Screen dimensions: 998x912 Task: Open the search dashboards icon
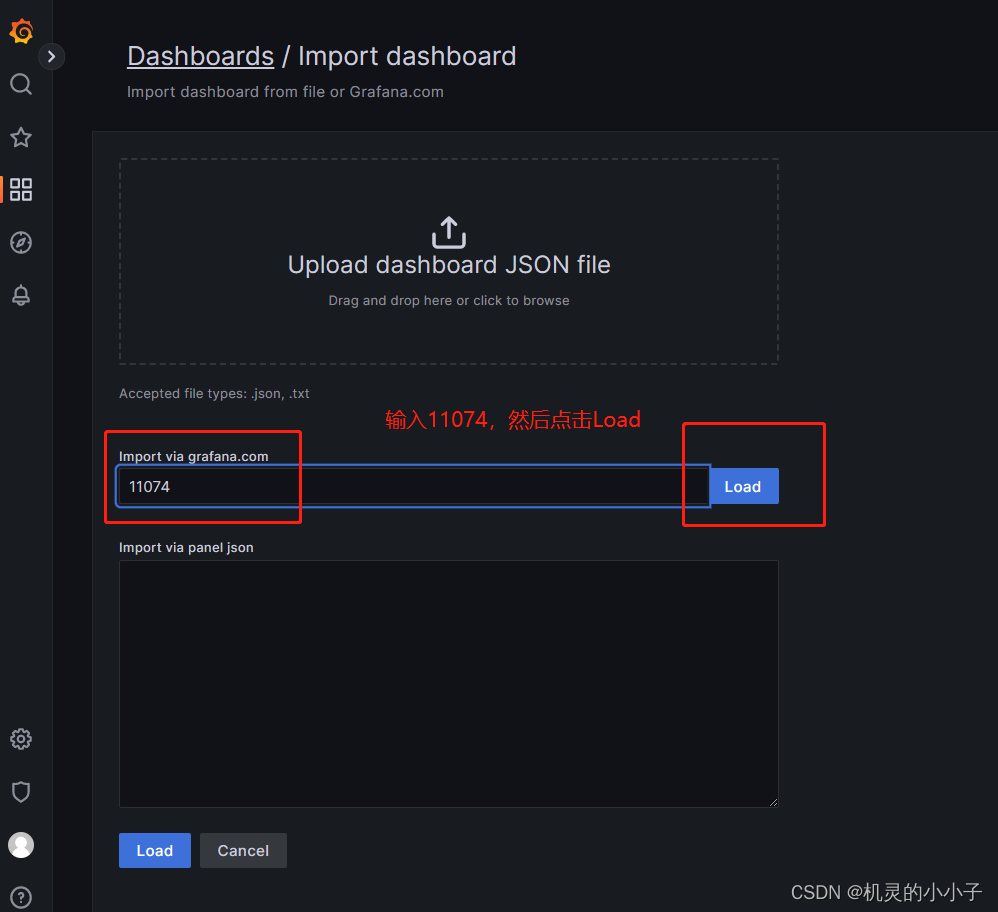[21, 84]
